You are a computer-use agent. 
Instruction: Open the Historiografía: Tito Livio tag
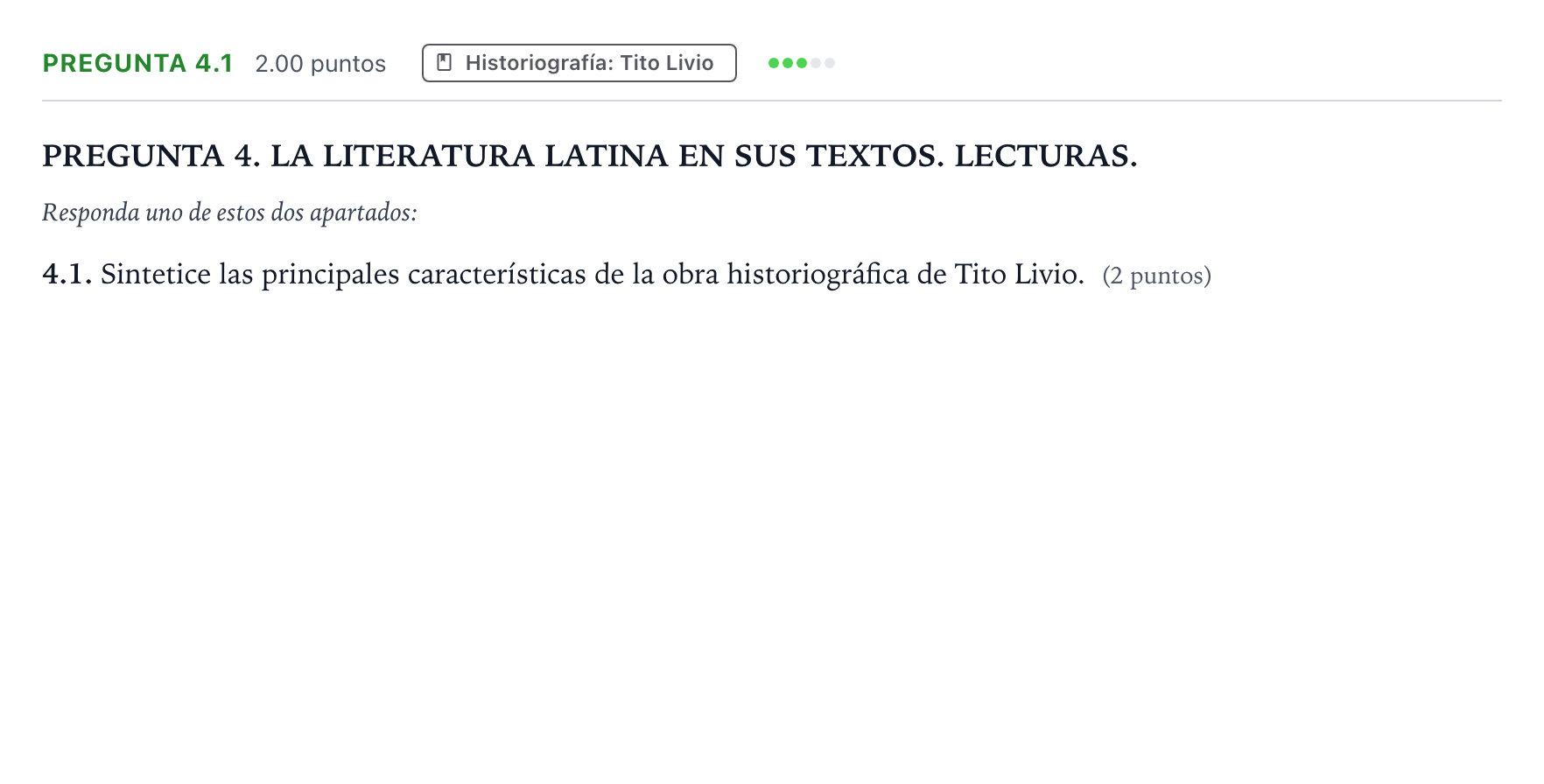579,63
